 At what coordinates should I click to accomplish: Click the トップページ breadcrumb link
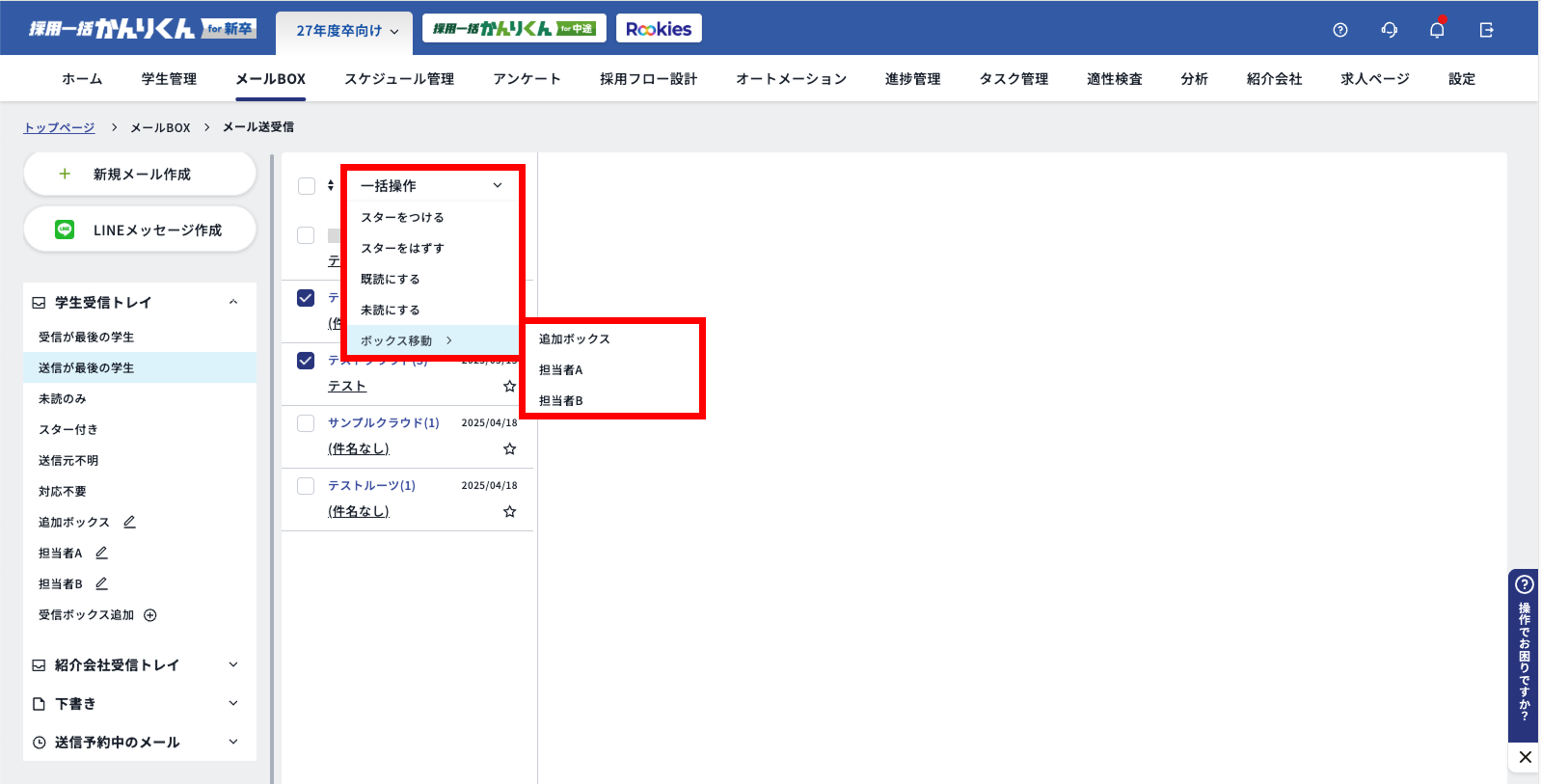(x=59, y=127)
